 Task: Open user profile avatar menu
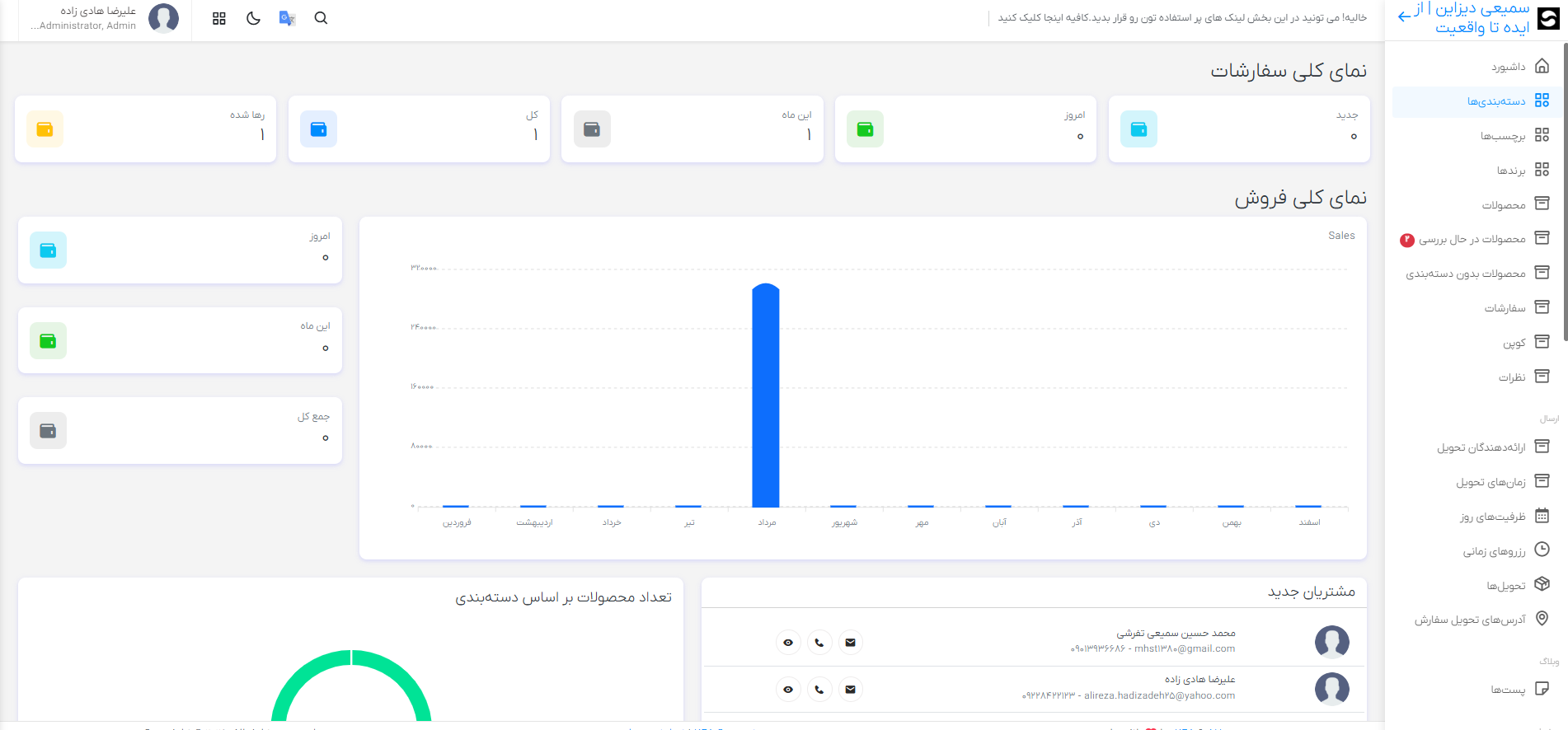pos(163,18)
